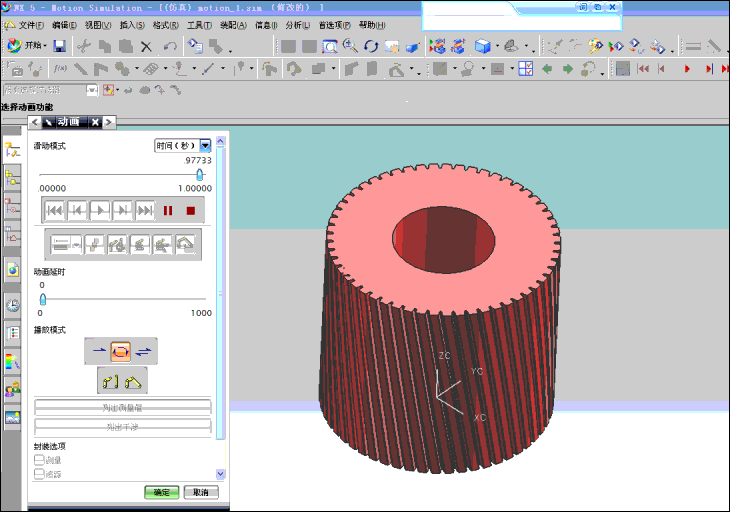The height and width of the screenshot is (512, 730).
Task: Open the Roles sidebar tab with people icon
Action: point(13,389)
